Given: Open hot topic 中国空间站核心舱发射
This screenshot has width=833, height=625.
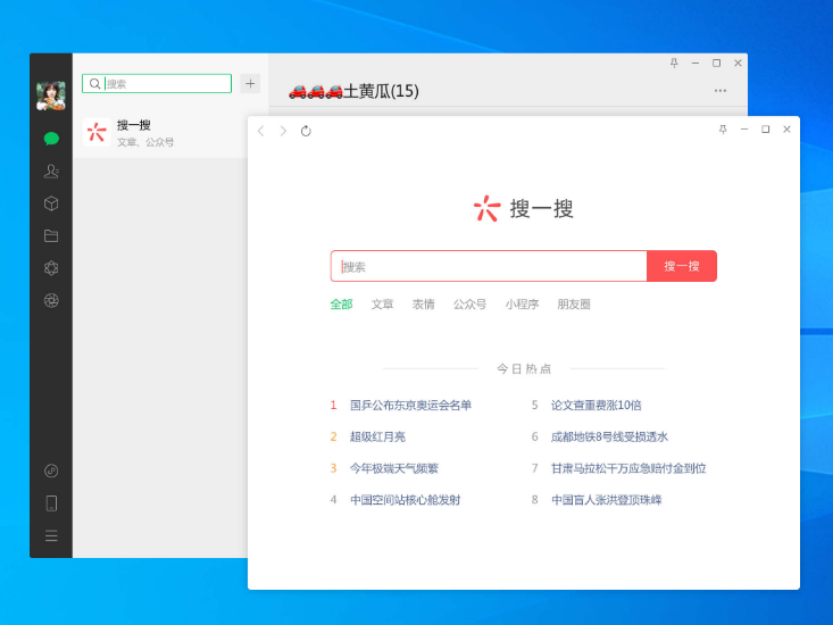Looking at the screenshot, I should click(x=405, y=500).
